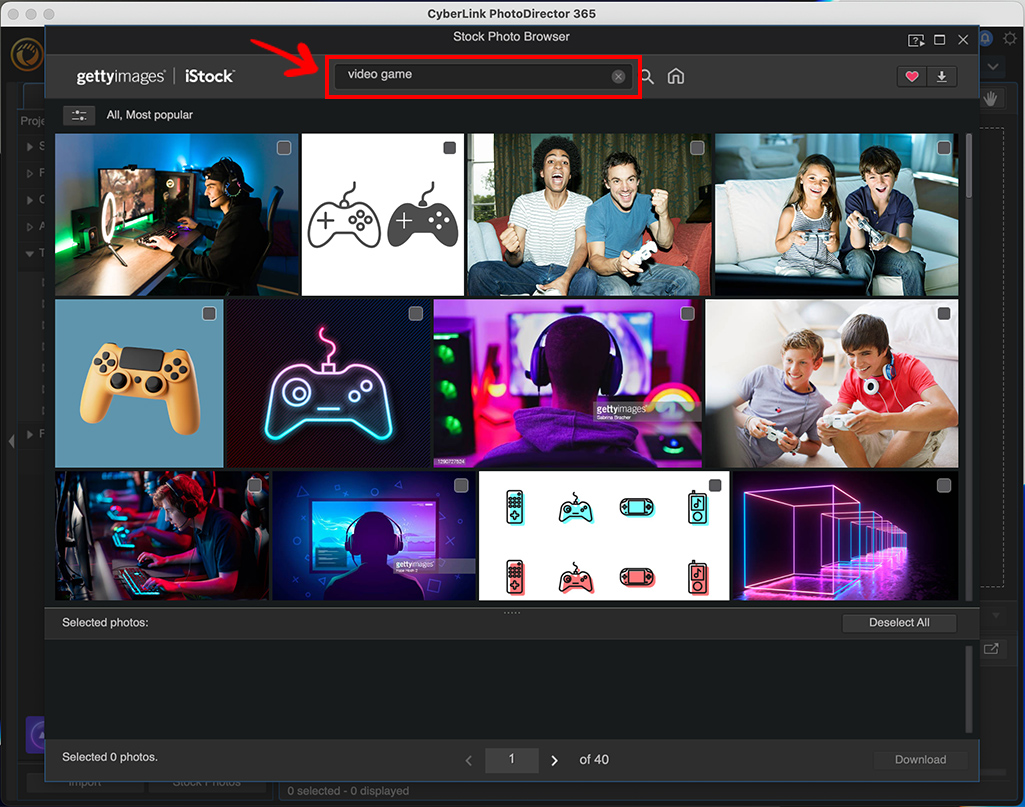Click the page number input box
The width and height of the screenshot is (1025, 807).
point(511,760)
